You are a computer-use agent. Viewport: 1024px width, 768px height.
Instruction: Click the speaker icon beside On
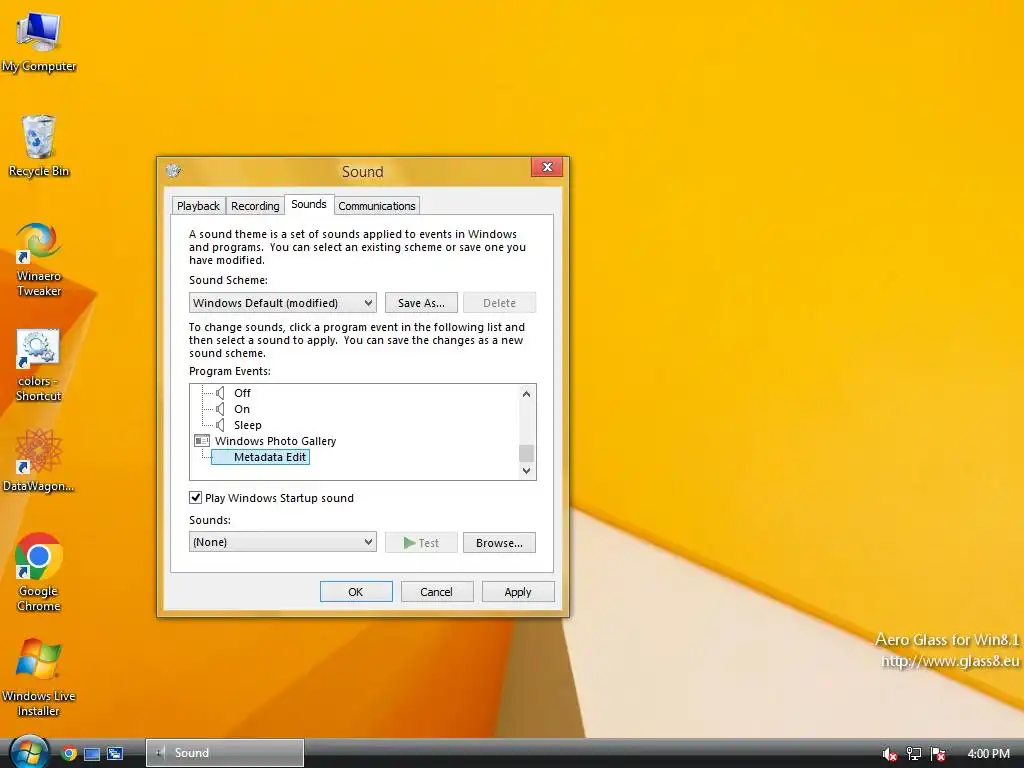coord(221,409)
